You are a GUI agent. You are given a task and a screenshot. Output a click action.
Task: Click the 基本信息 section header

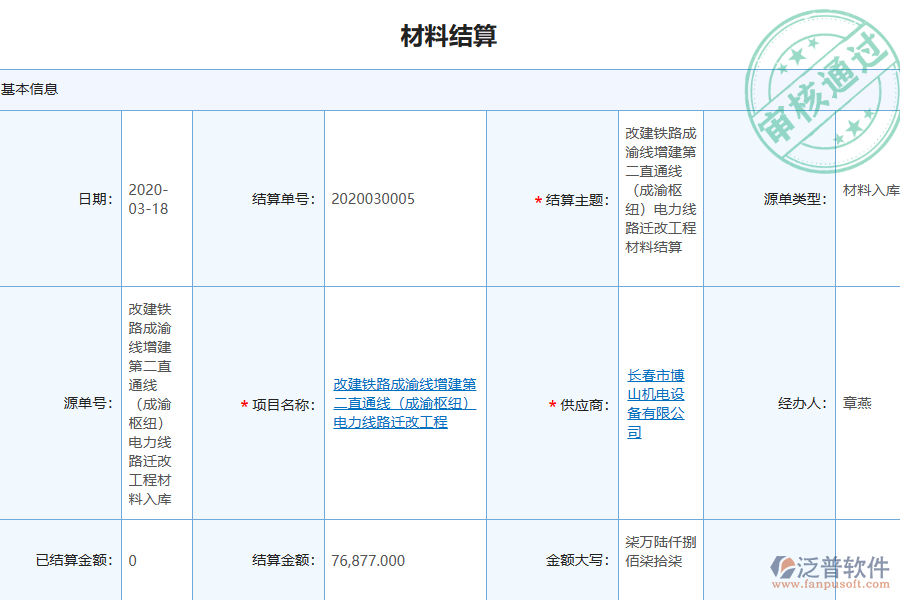tap(28, 90)
